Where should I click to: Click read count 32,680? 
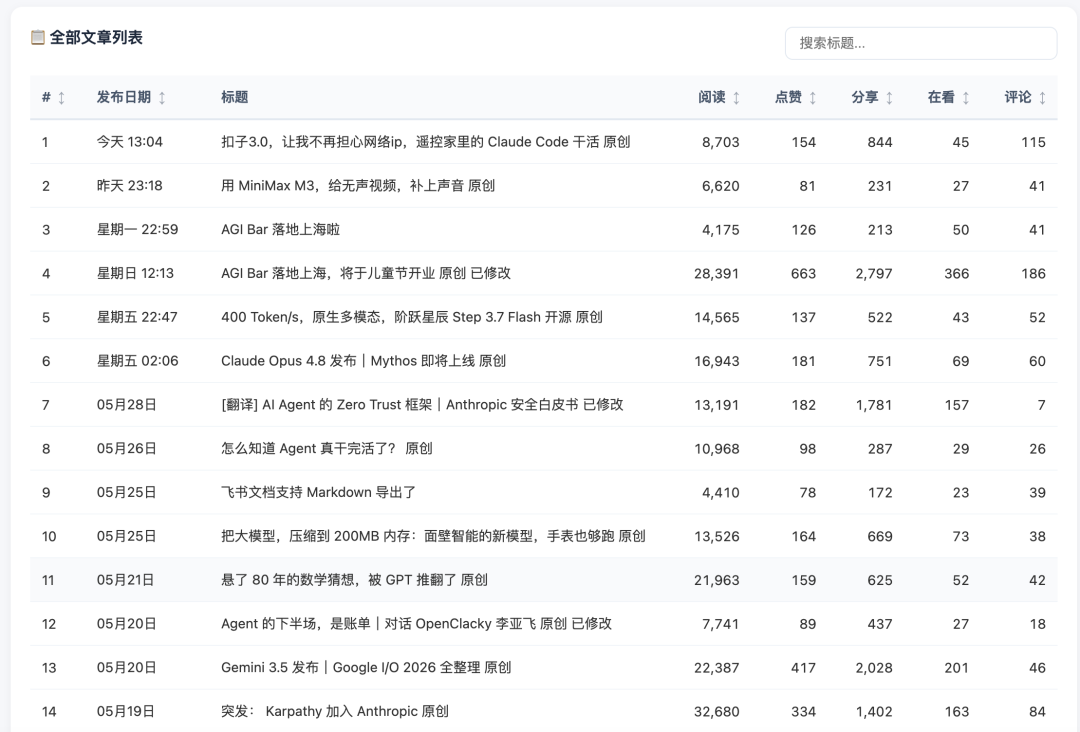coord(716,712)
